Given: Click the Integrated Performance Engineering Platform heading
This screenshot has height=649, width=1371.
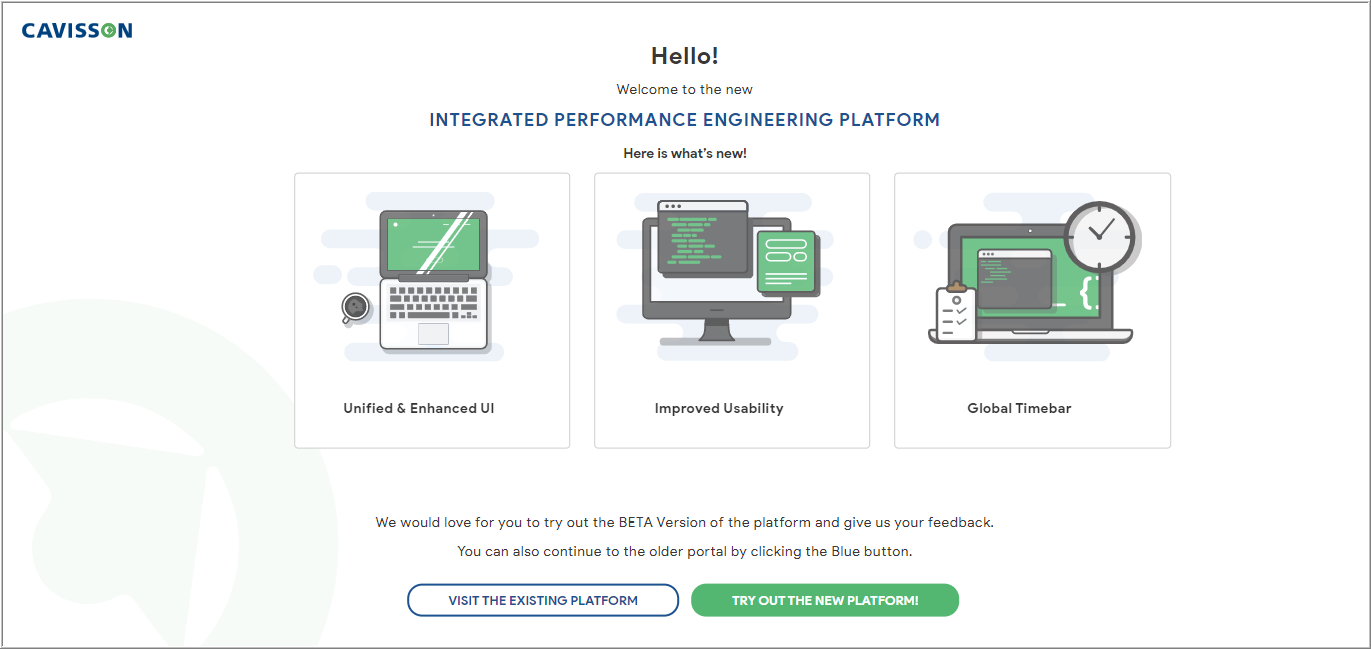Looking at the screenshot, I should pyautogui.click(x=685, y=120).
